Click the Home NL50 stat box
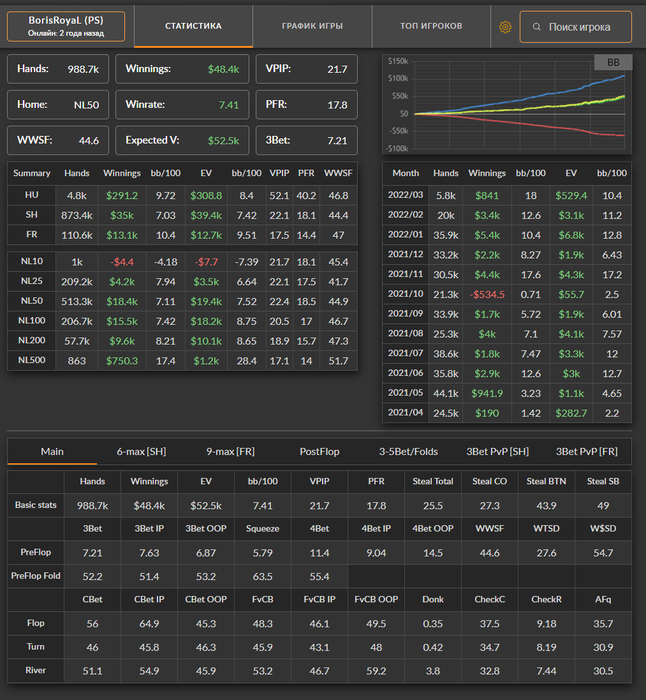Viewport: 646px width, 700px height. click(x=58, y=105)
